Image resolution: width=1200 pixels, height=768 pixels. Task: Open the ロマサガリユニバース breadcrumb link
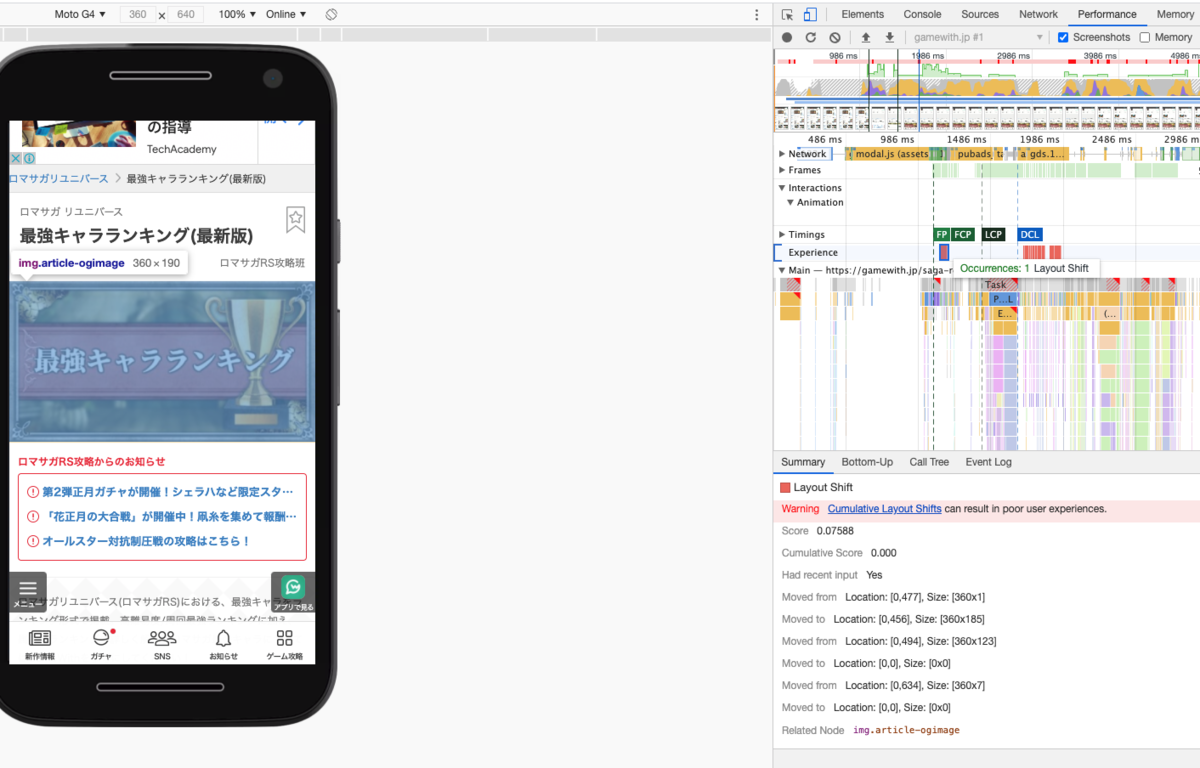pos(59,178)
